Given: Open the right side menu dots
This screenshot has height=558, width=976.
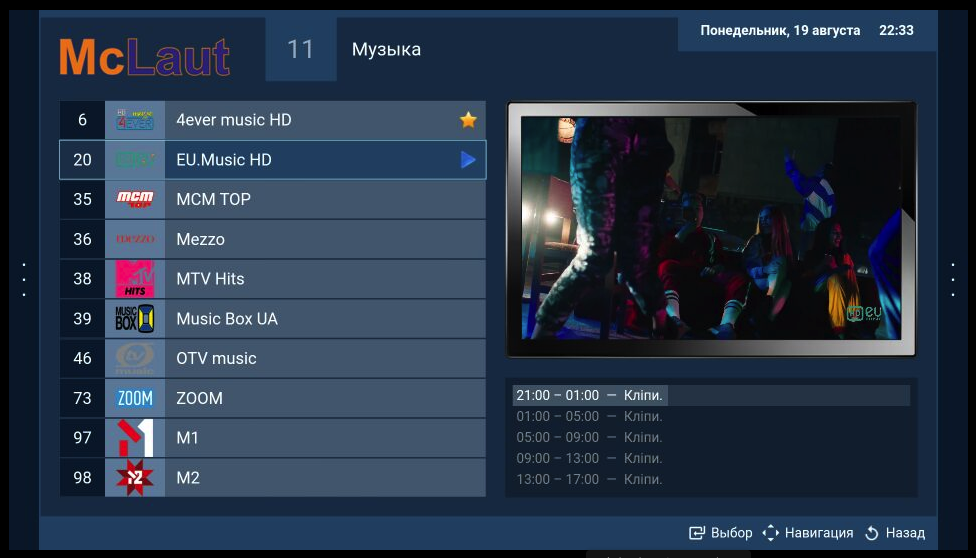Looking at the screenshot, I should [x=952, y=279].
